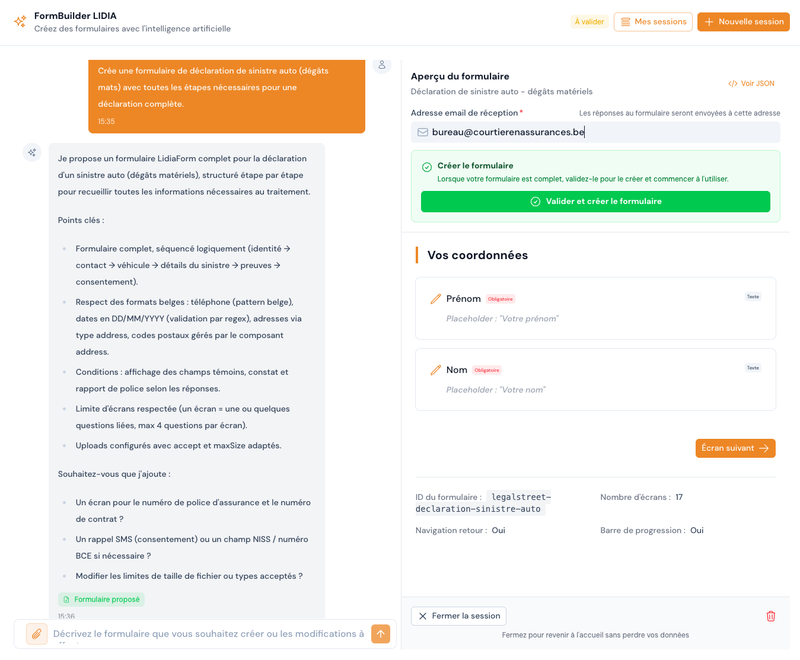
Task: Open Mes sessions list
Action: [652, 22]
